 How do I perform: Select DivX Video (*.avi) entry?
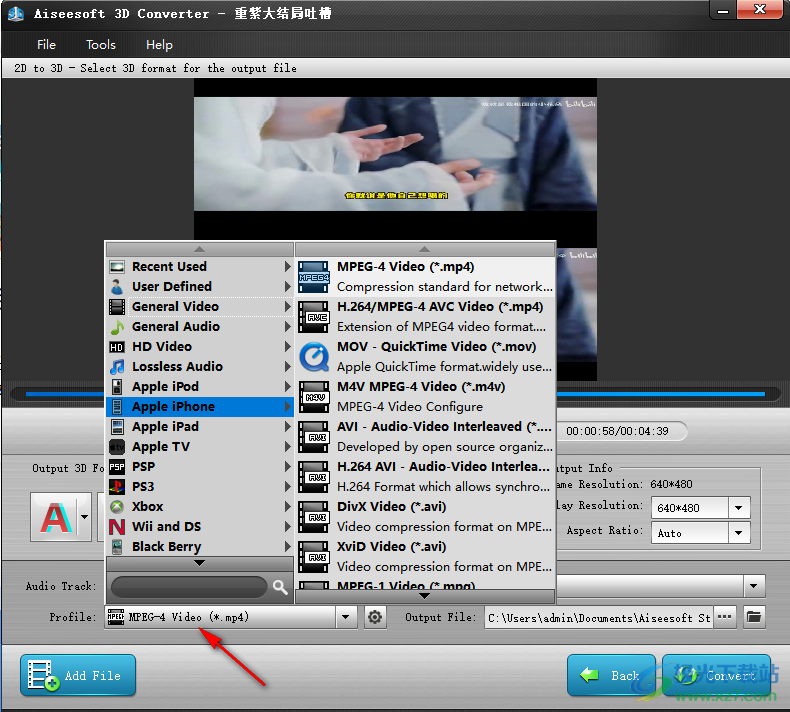[x=426, y=517]
